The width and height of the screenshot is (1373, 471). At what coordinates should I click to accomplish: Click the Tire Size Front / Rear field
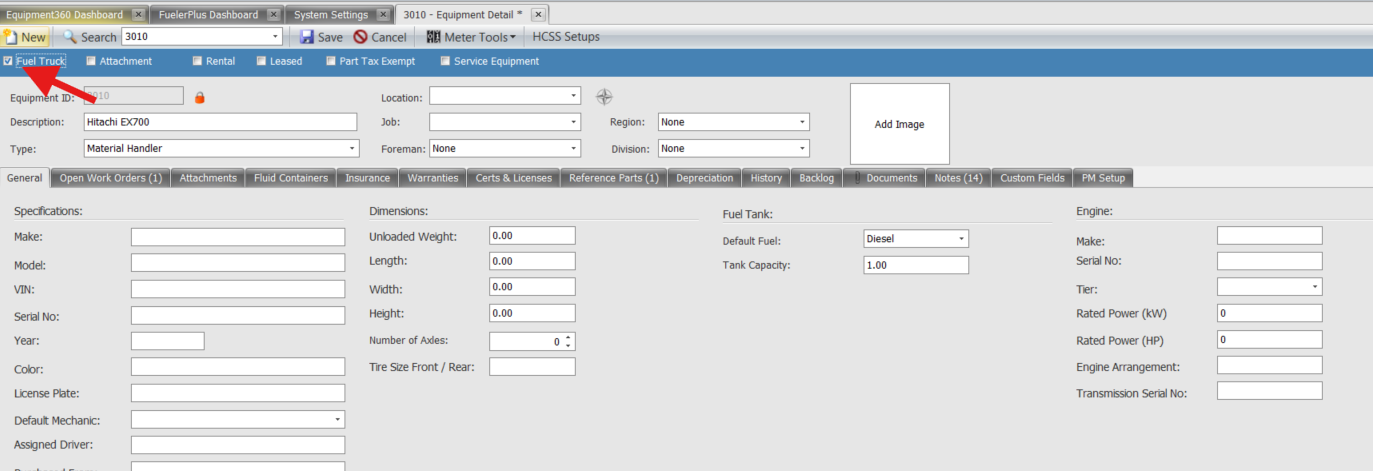point(532,367)
